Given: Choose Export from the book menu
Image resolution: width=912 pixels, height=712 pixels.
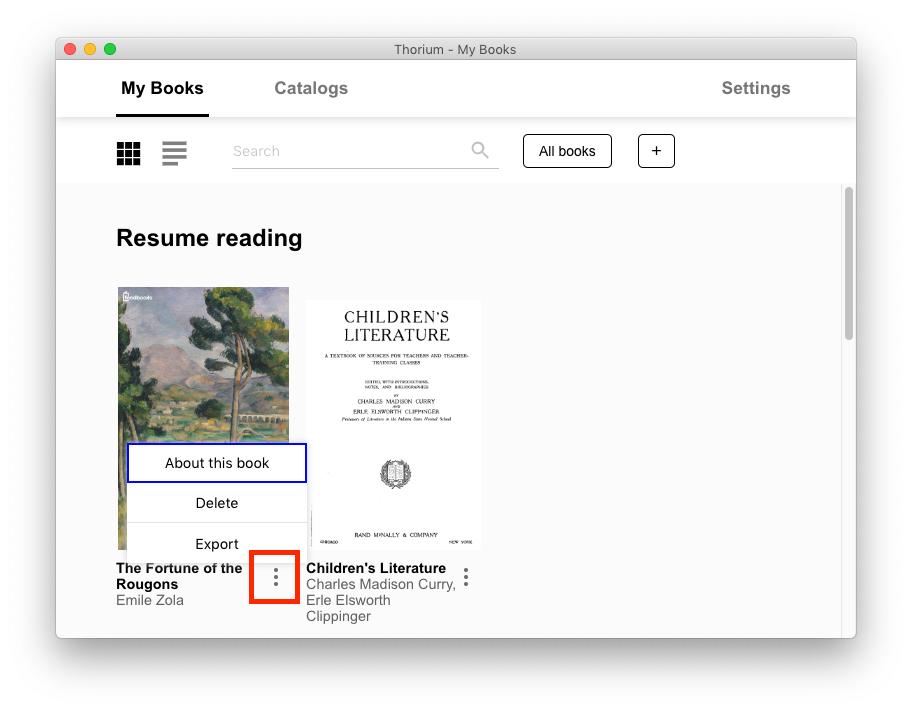Looking at the screenshot, I should 217,542.
